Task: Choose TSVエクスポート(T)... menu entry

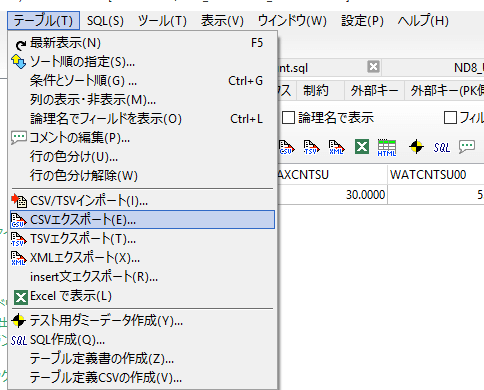Action: point(143,239)
